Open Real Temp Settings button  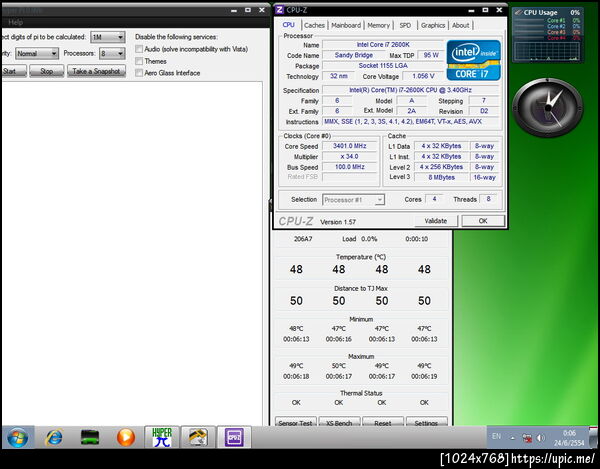click(x=426, y=422)
